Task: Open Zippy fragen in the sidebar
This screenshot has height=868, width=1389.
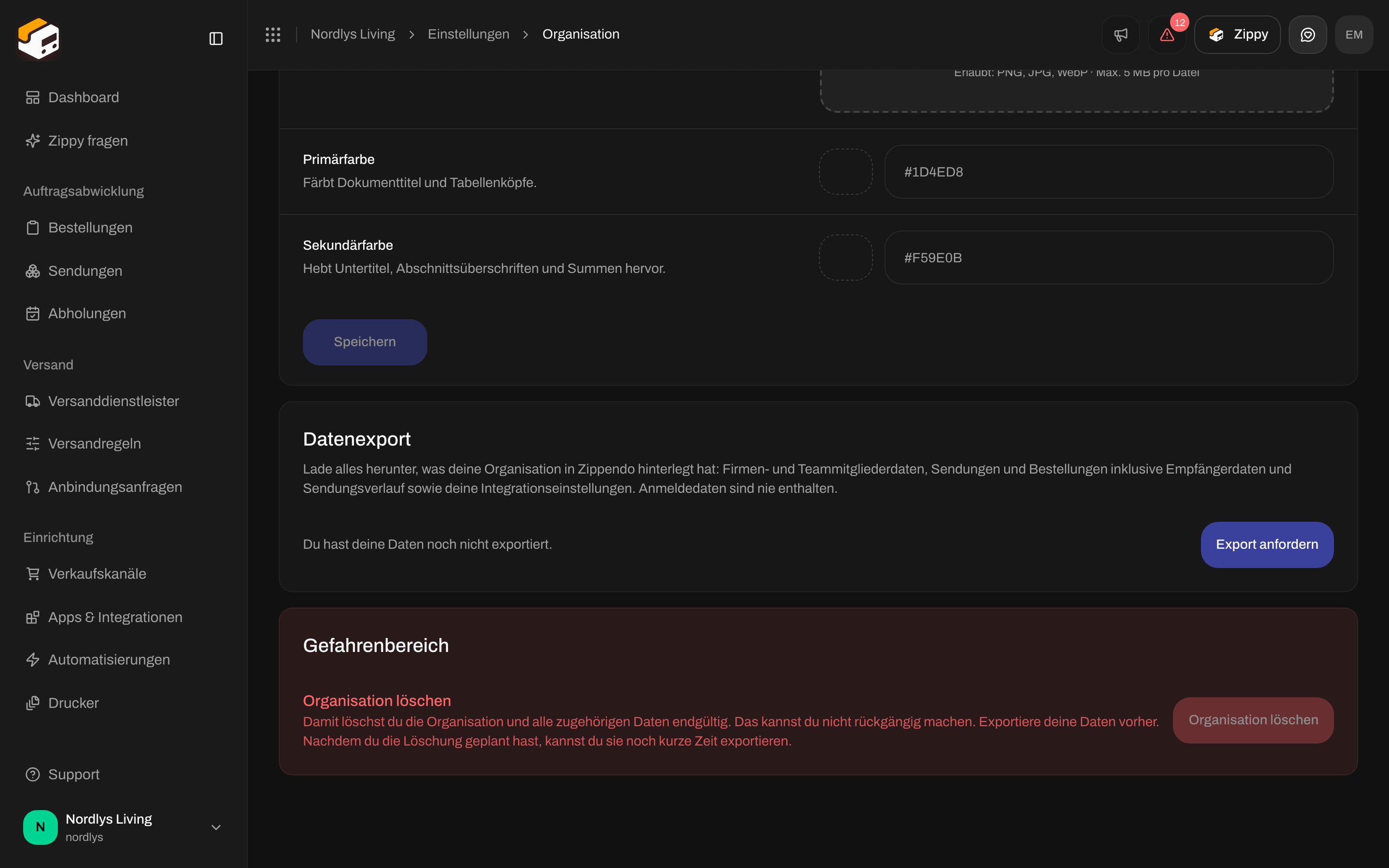Action: (123, 141)
